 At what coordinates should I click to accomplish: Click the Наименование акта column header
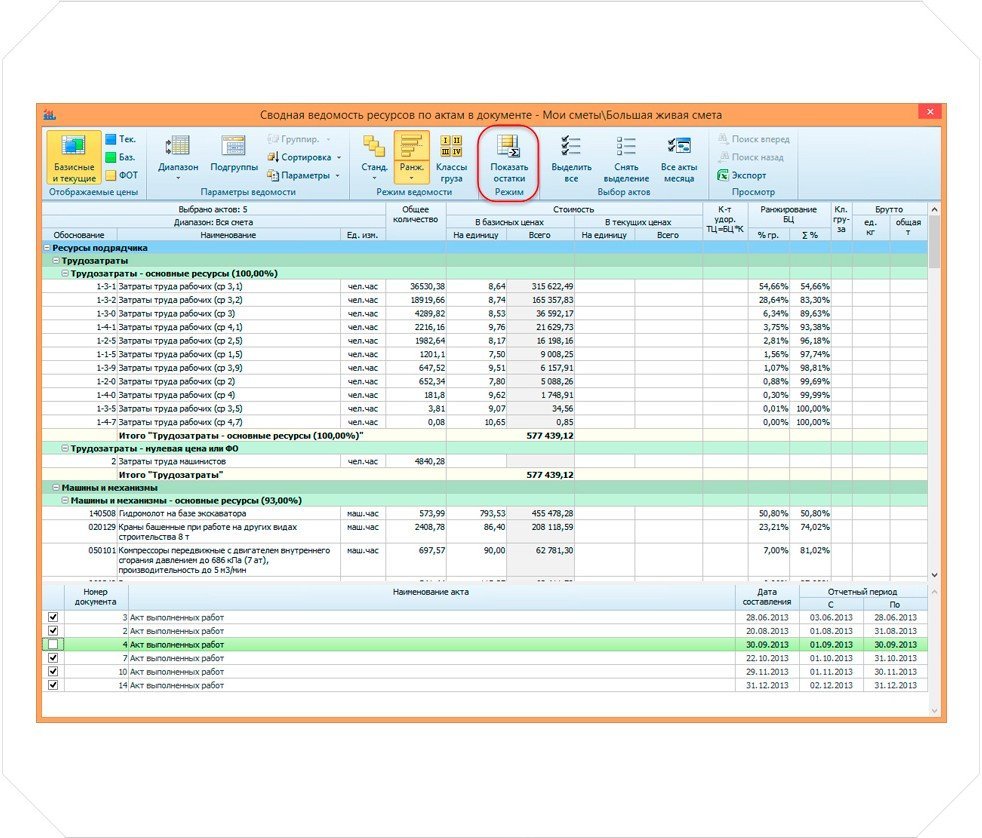(431, 597)
